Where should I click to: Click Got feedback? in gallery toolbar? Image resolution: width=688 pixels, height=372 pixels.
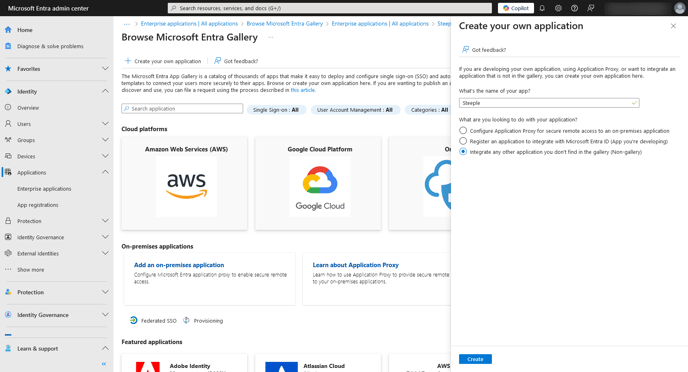(236, 61)
